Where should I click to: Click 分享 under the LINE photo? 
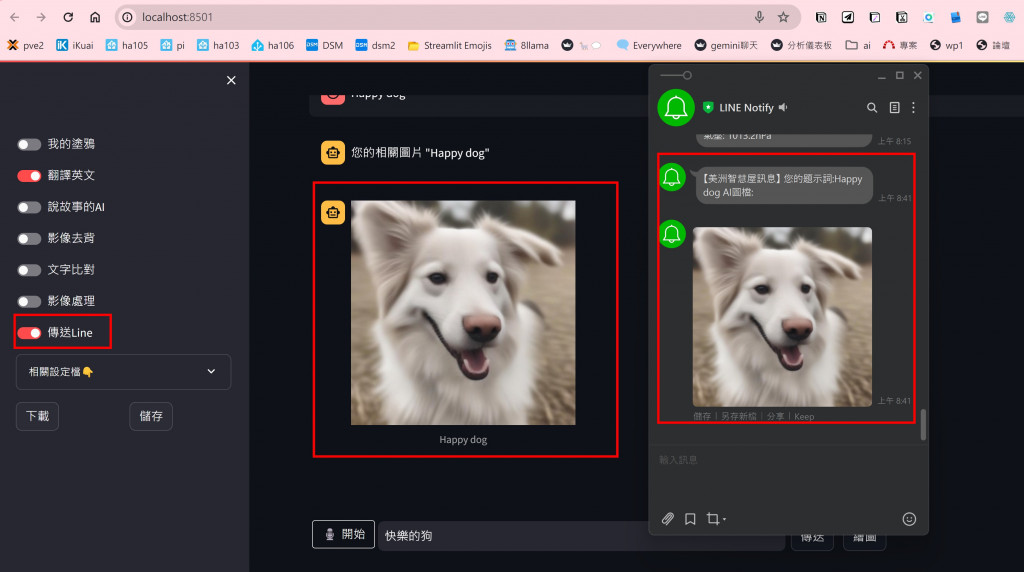click(776, 416)
